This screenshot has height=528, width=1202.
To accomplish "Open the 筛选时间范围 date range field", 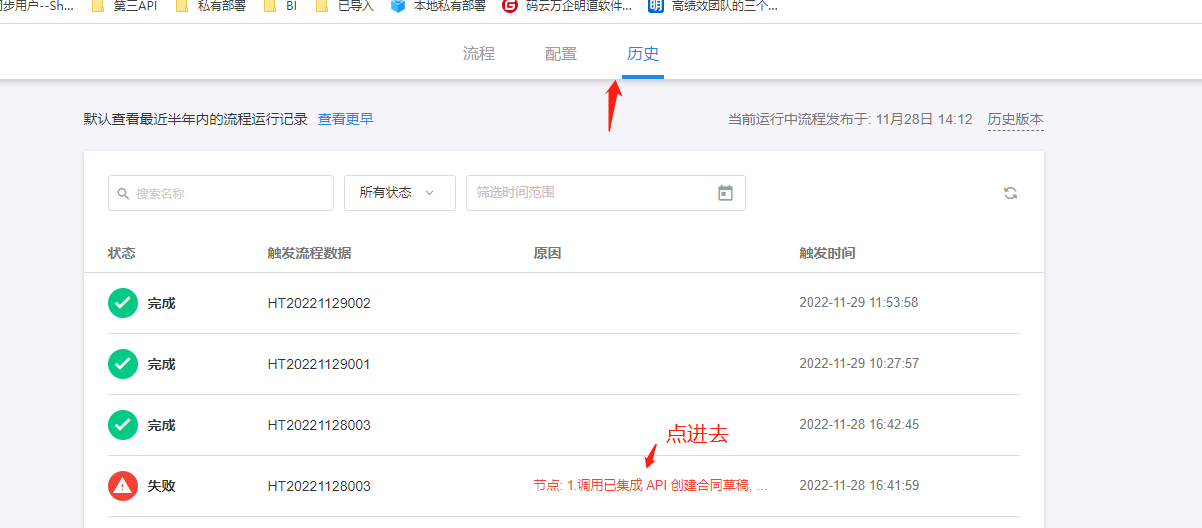I will pos(606,193).
